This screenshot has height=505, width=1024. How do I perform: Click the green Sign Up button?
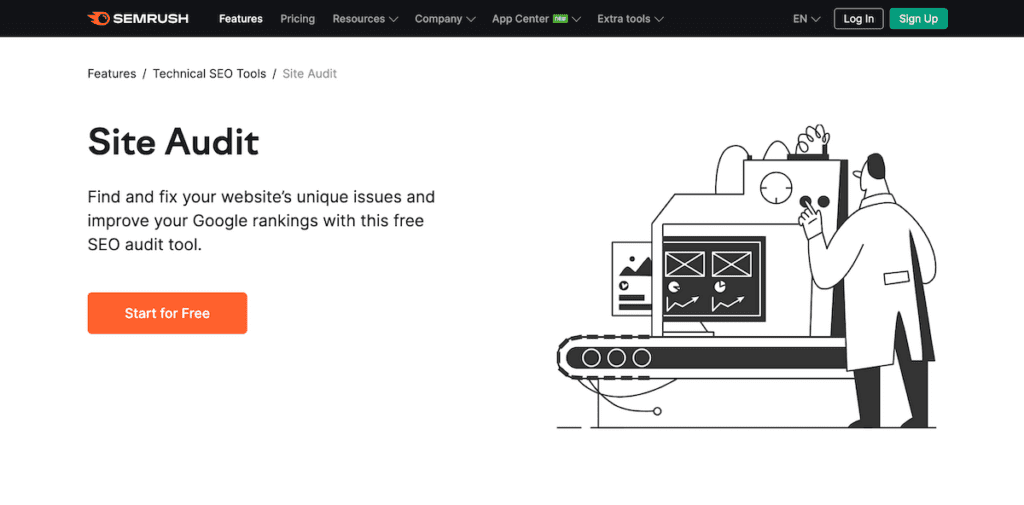(918, 19)
